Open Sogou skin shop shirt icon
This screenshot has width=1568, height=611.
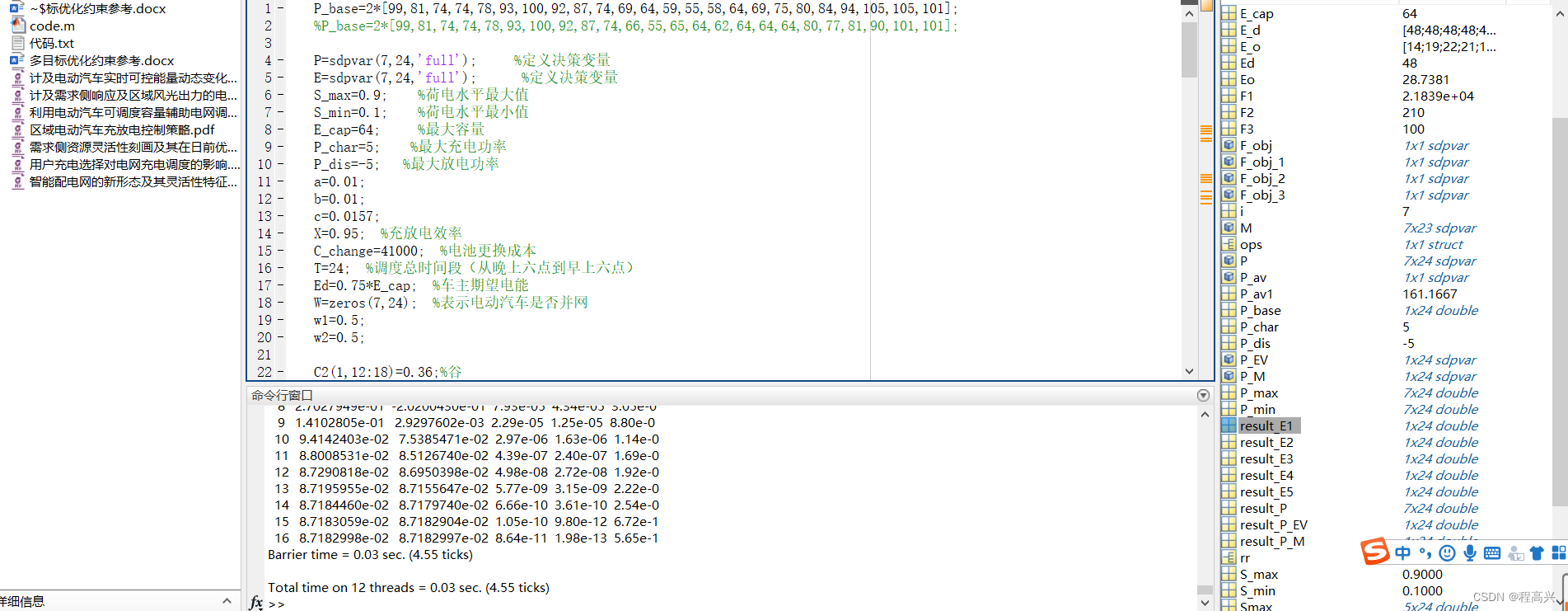pos(1537,553)
